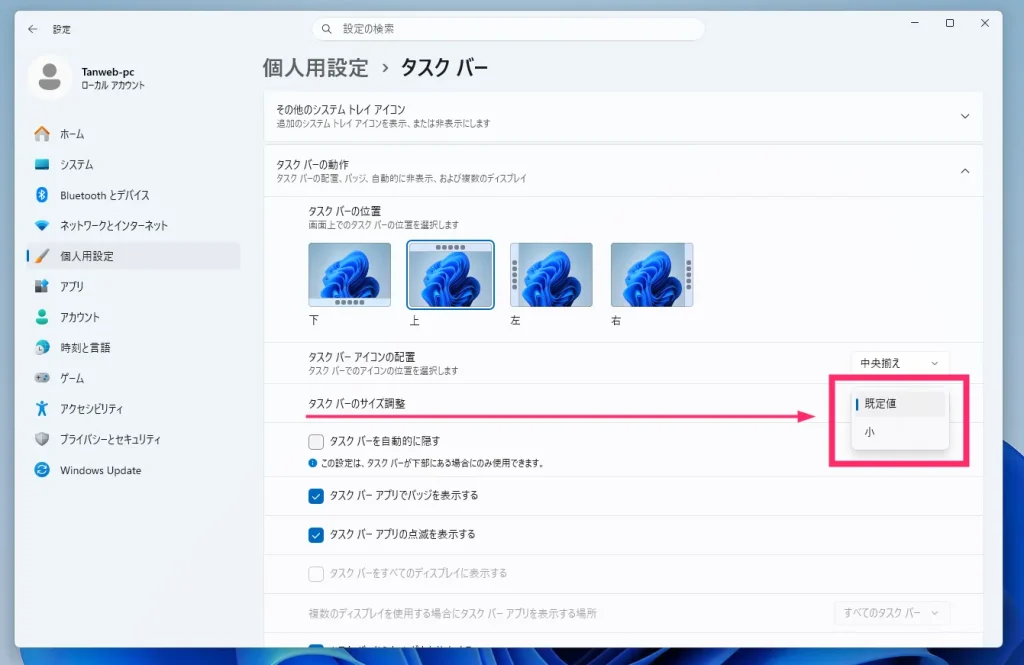This screenshot has width=1024, height=665.
Task: Enable タスク バーを自動的に隠す checkbox
Action: click(316, 442)
